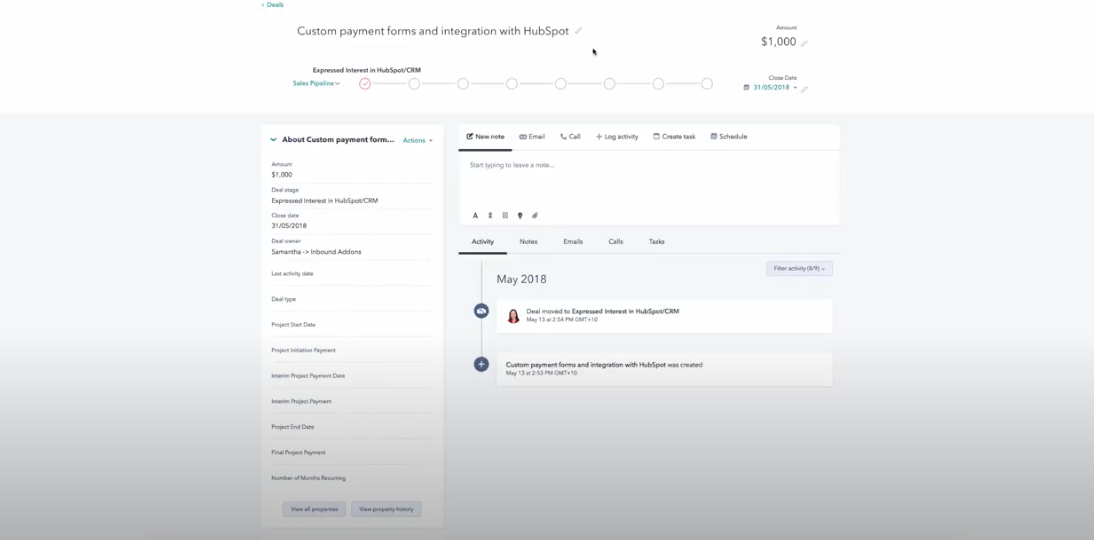Click the Project Initiation Payment property field

352,351
